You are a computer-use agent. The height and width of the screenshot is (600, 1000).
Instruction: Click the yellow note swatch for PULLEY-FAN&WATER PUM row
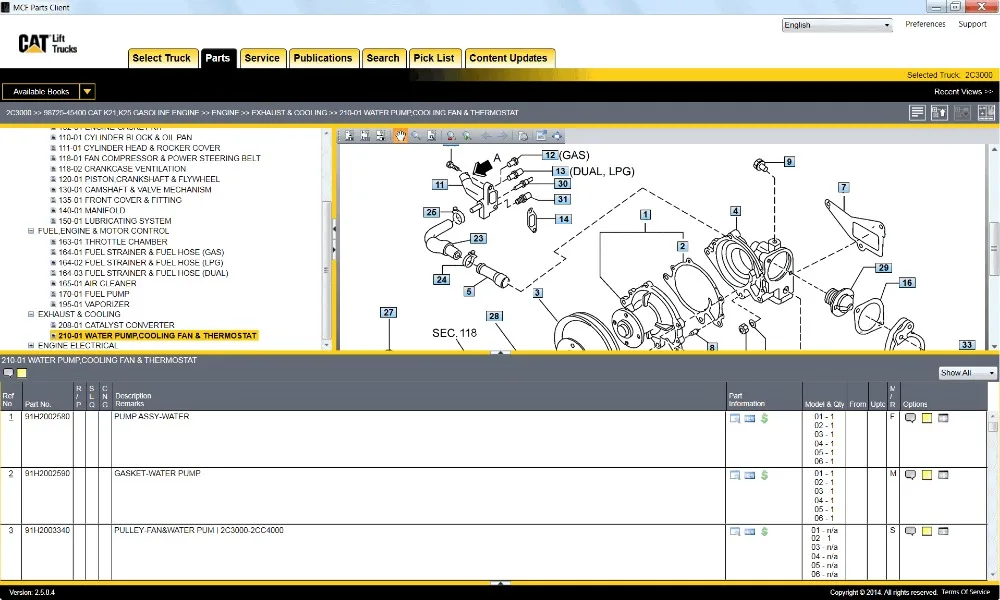[927, 531]
